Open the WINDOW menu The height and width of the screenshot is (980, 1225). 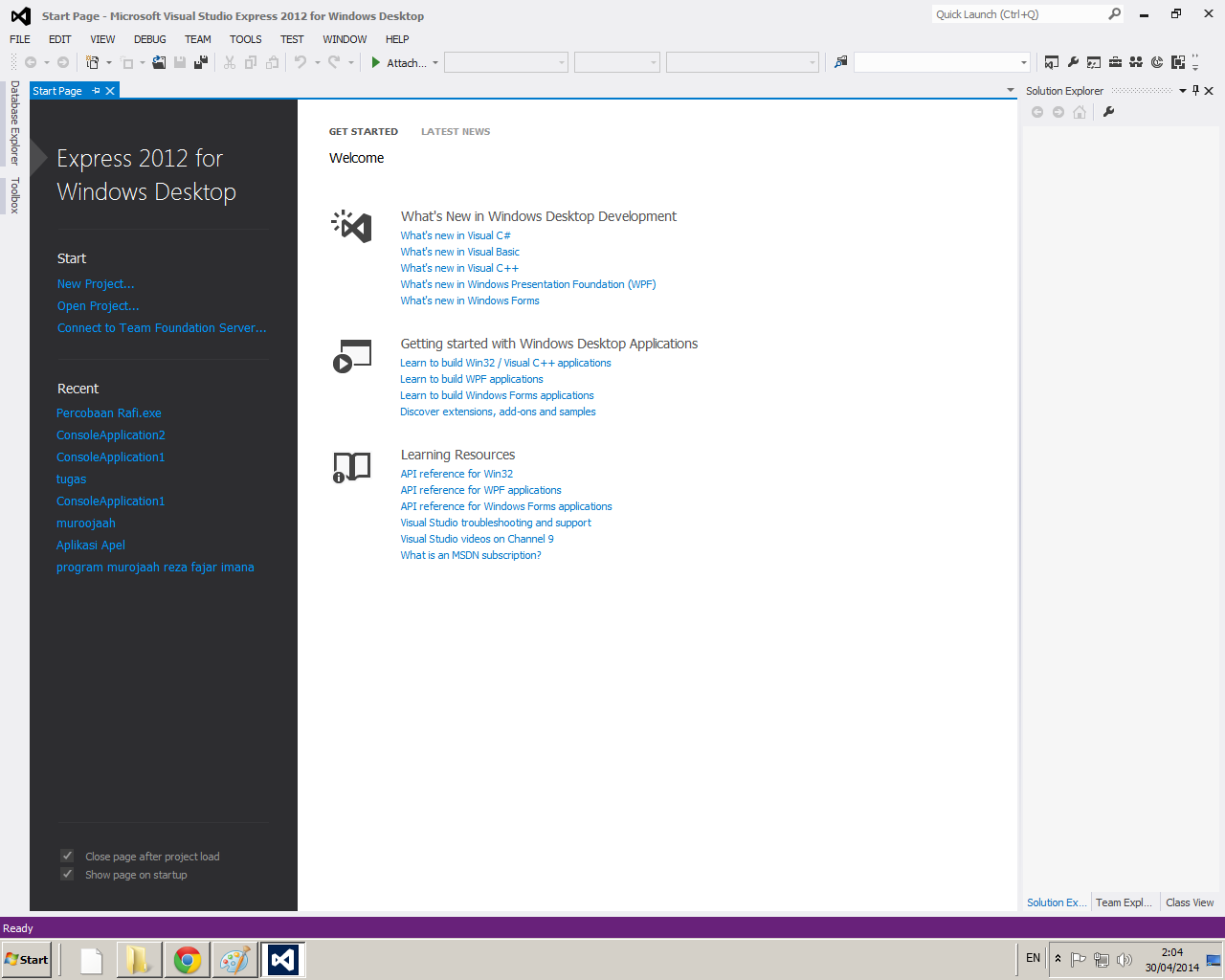345,39
